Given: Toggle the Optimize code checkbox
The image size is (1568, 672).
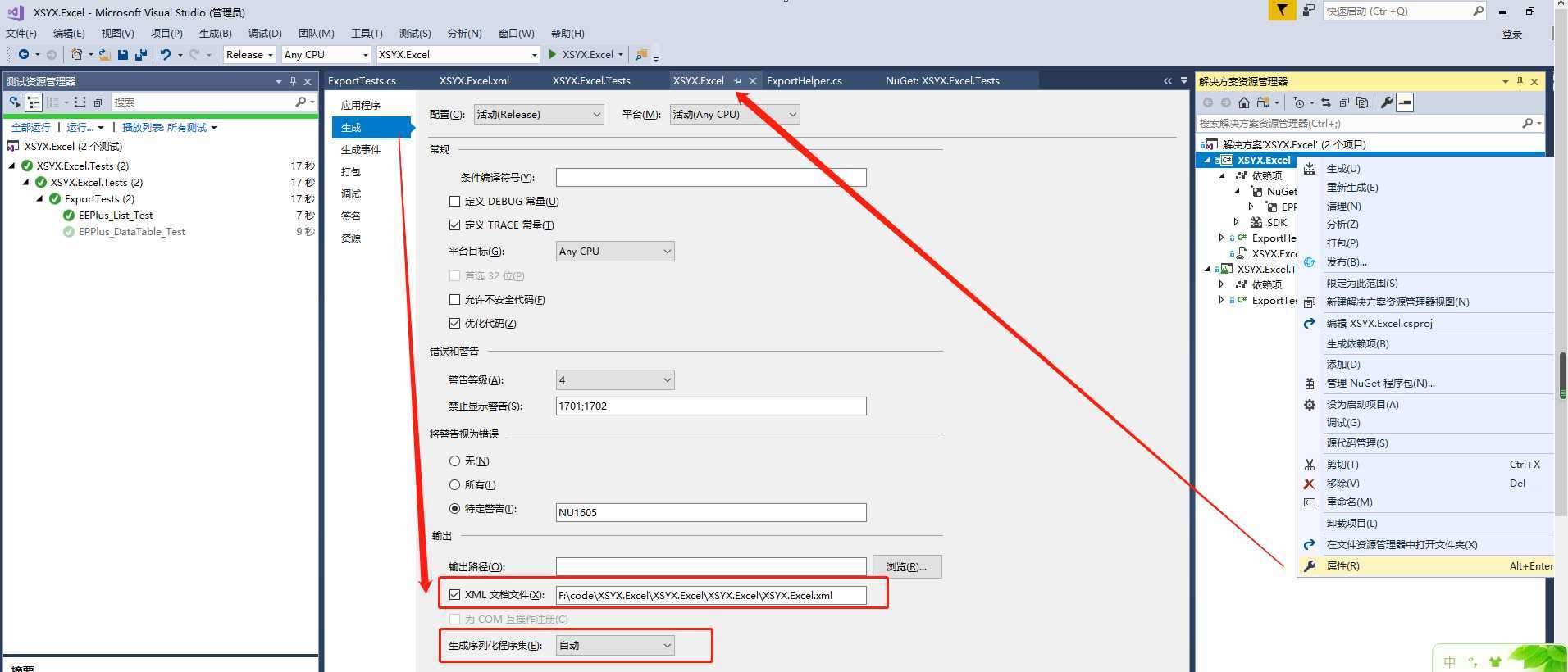Looking at the screenshot, I should pyautogui.click(x=454, y=323).
